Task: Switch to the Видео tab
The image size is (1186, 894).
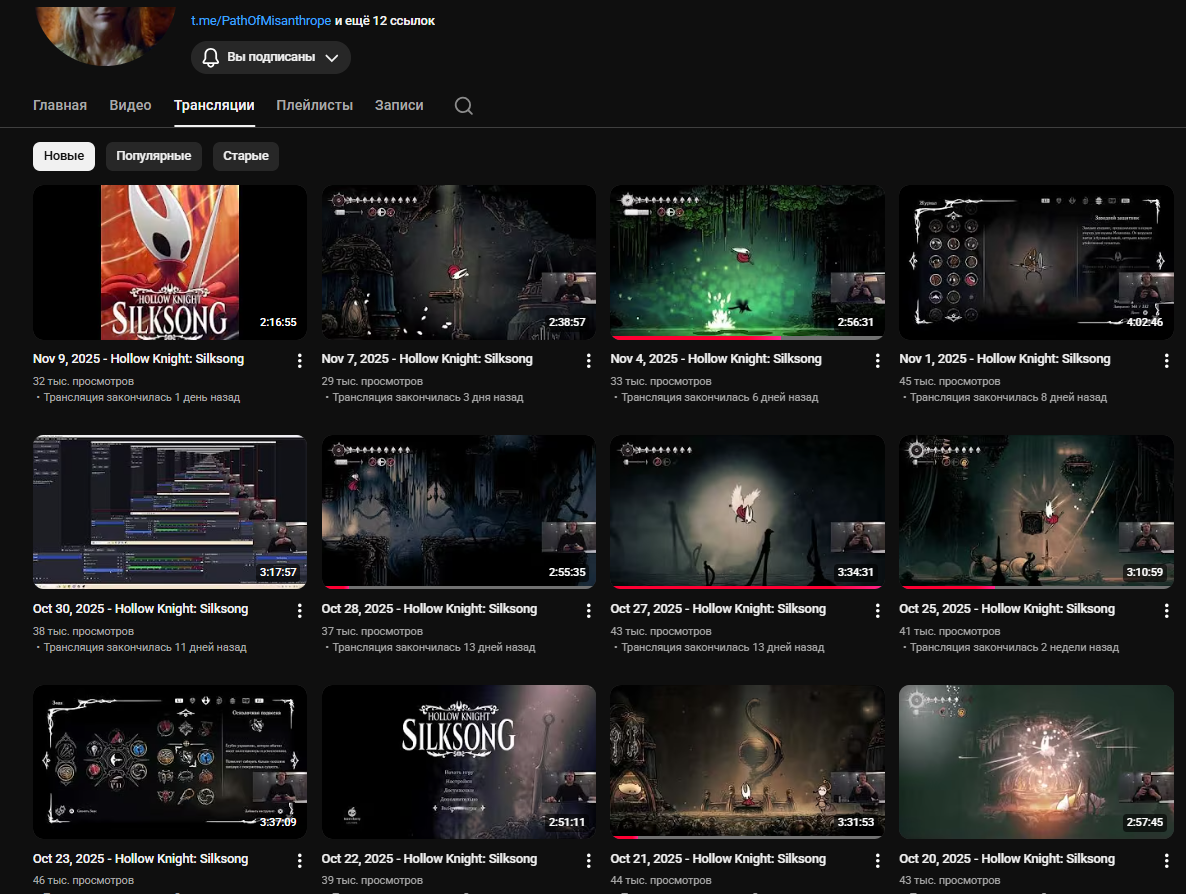Action: coord(130,105)
